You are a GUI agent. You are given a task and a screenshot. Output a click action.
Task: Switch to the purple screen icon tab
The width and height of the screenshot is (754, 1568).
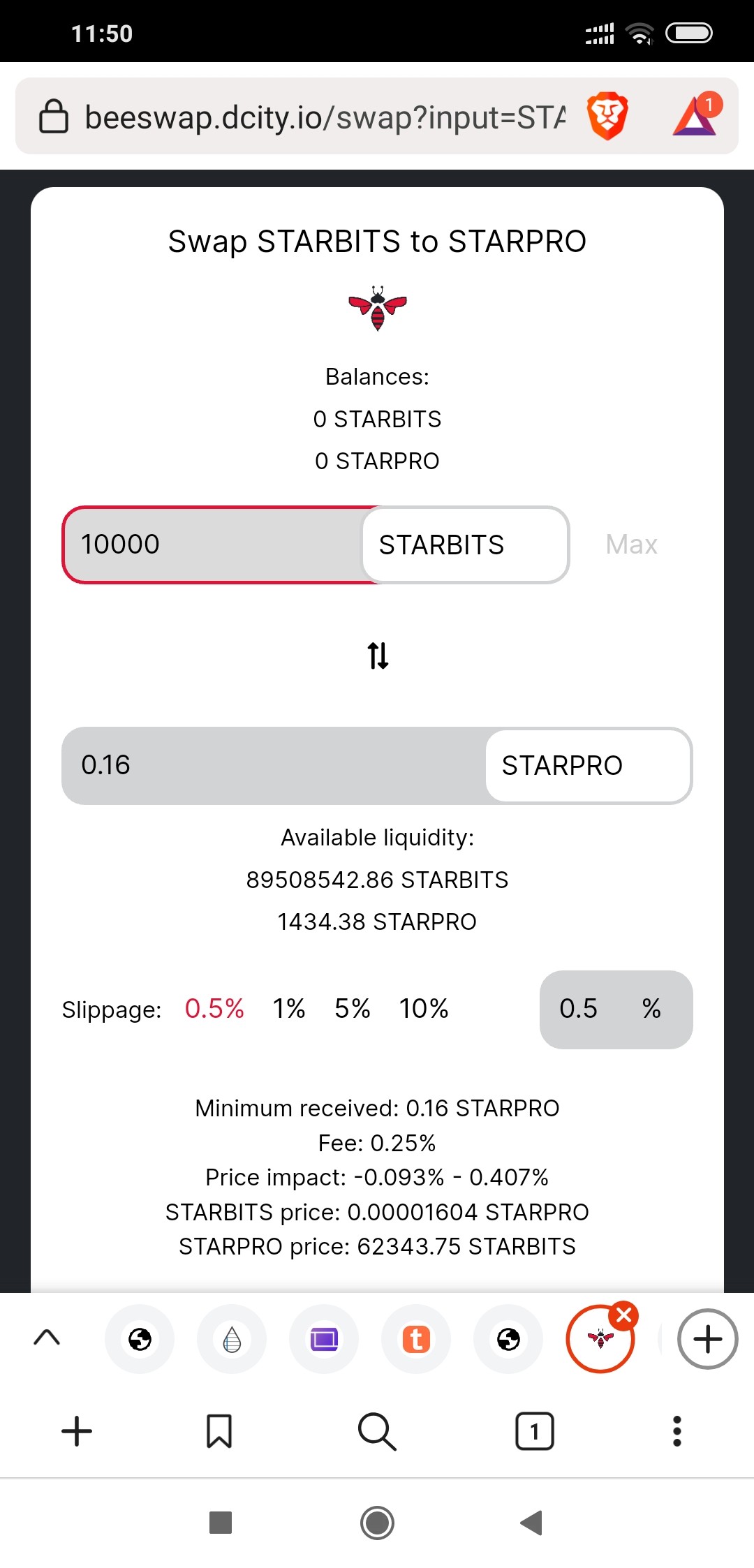(324, 1339)
